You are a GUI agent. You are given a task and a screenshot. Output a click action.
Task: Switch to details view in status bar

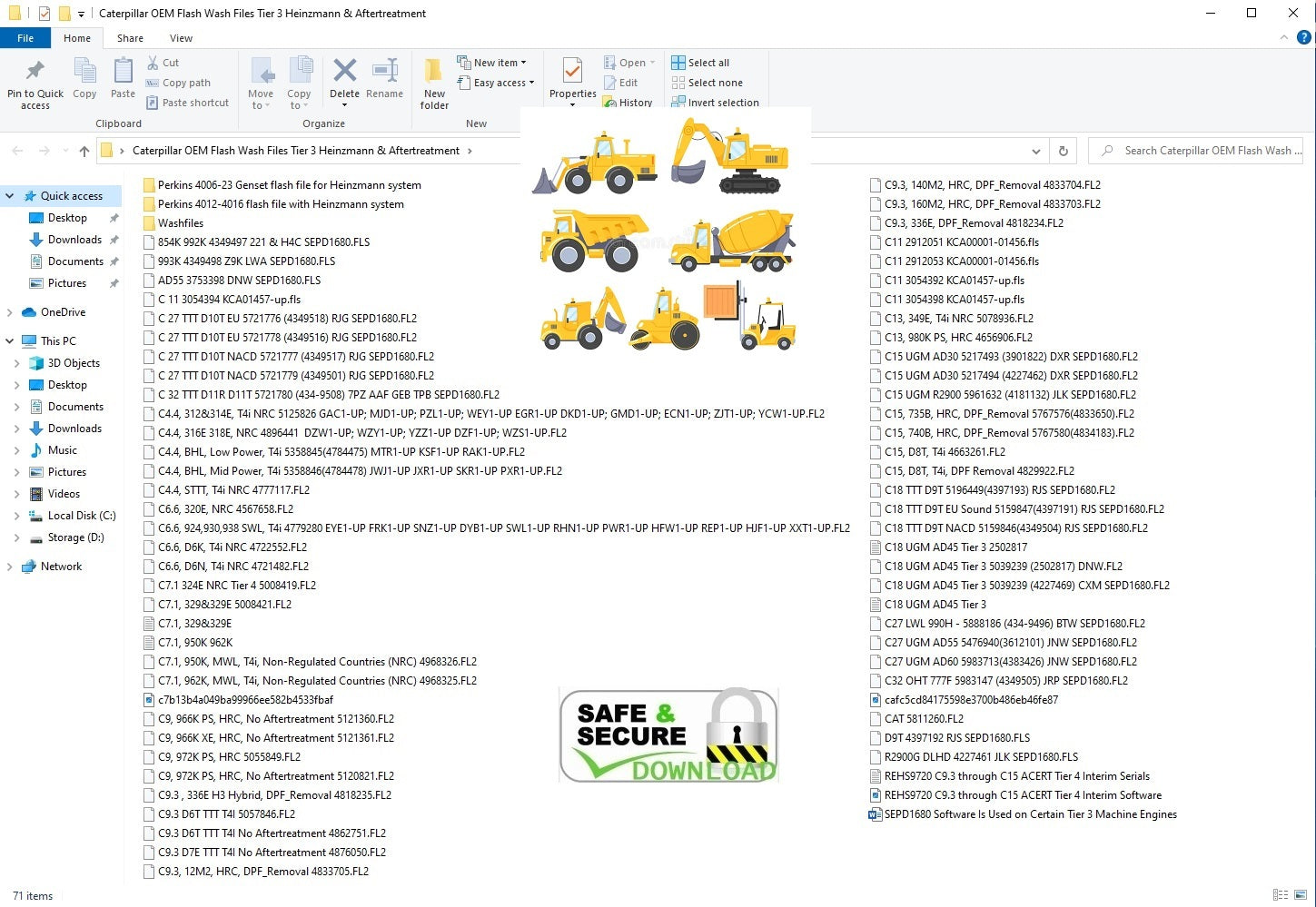[x=1281, y=895]
